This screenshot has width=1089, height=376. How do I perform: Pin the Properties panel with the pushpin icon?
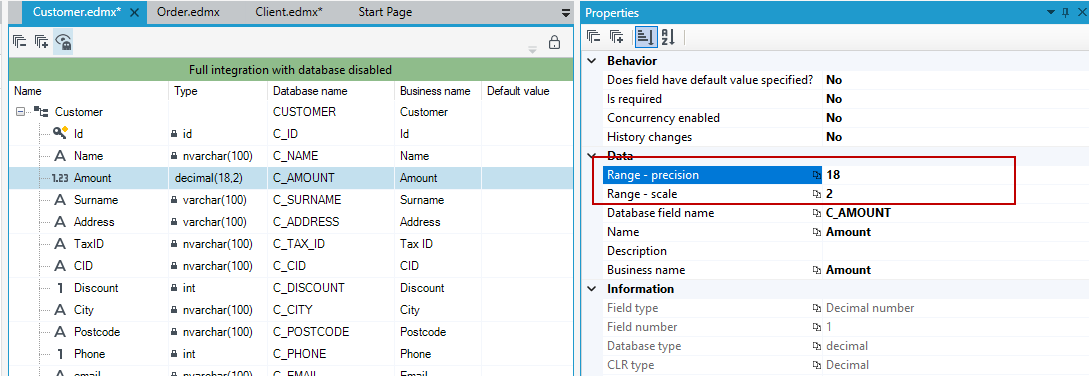pyautogui.click(x=1066, y=13)
